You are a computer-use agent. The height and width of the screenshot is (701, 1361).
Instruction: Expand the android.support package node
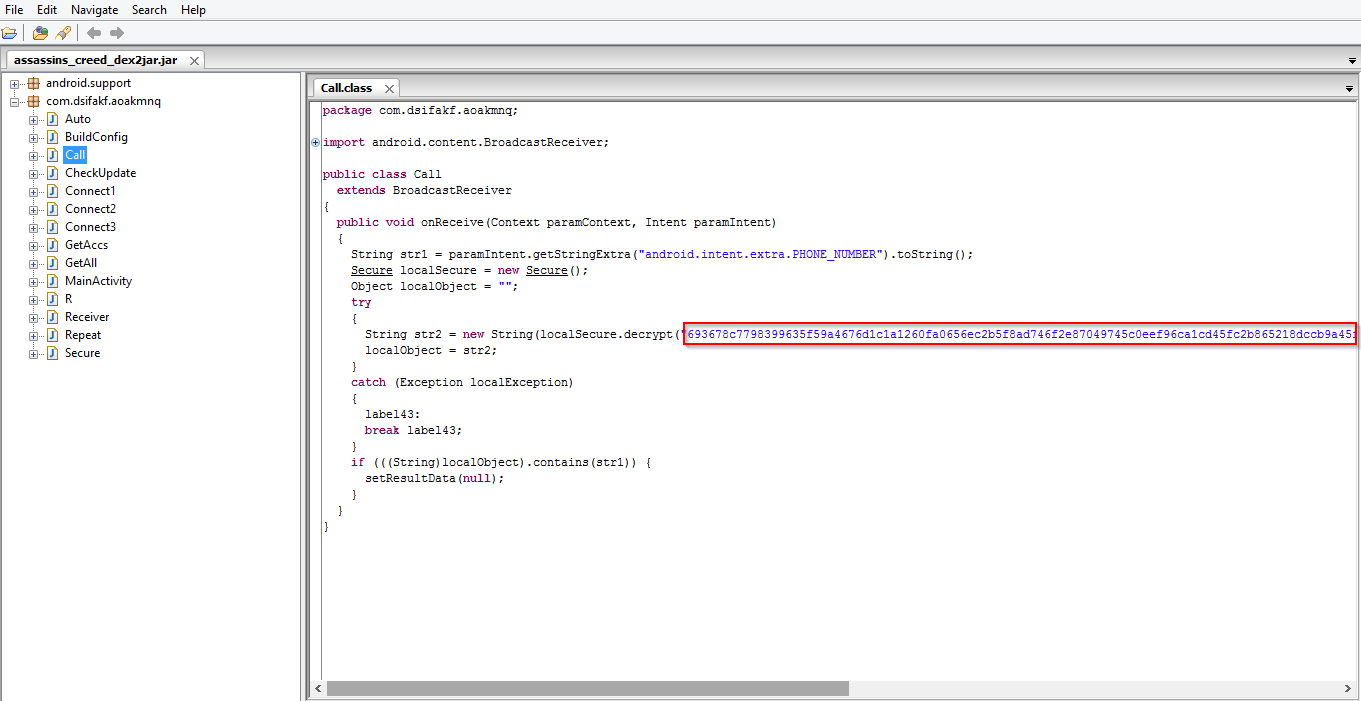point(15,83)
